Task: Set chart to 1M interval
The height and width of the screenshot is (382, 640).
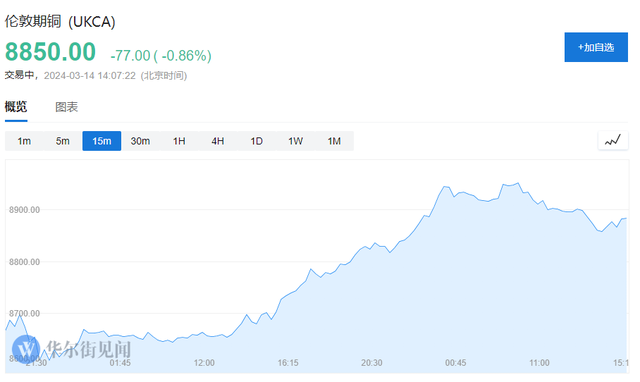Action: coord(334,141)
